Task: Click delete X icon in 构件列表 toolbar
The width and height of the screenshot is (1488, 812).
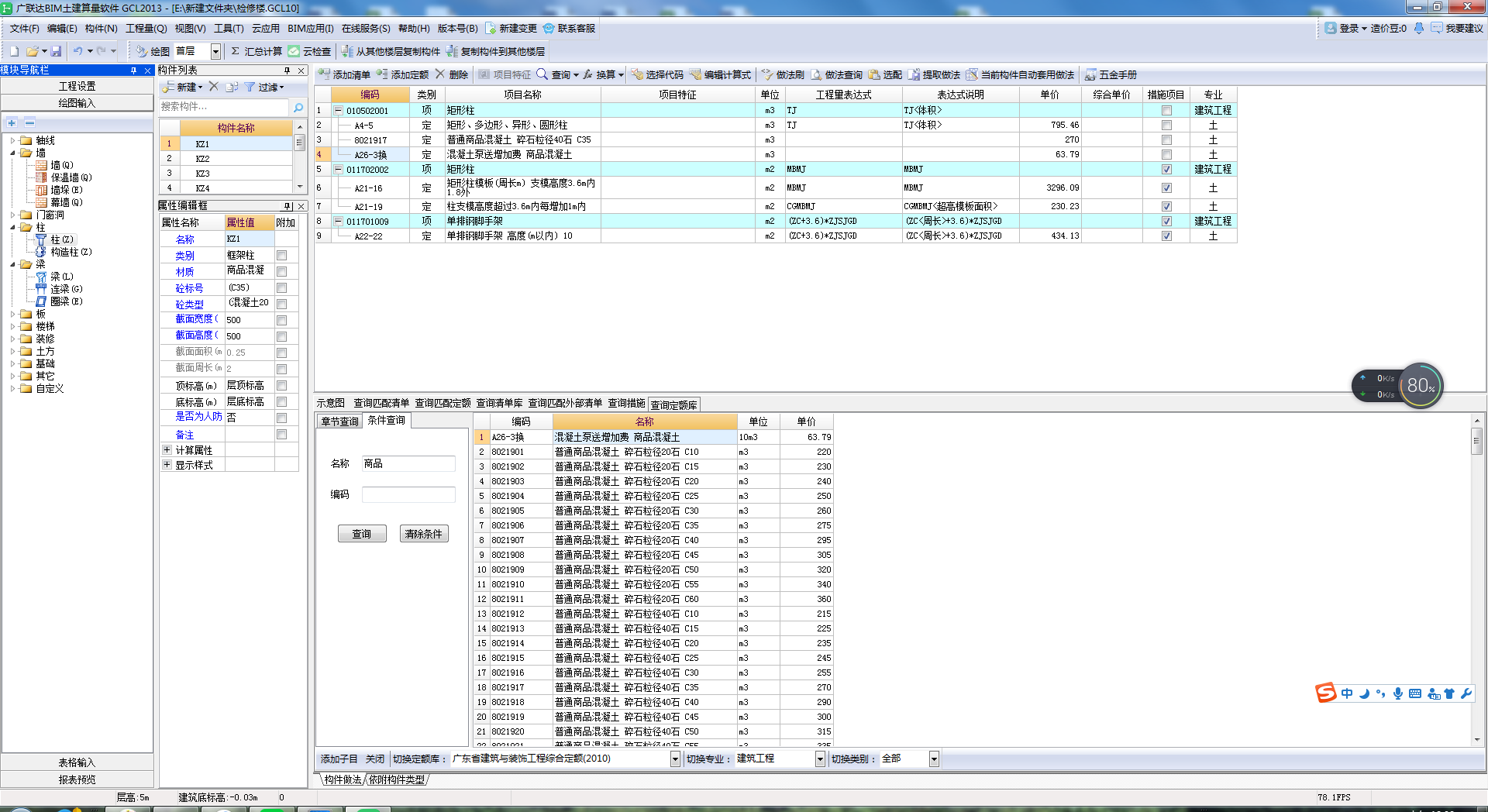Action: coord(214,87)
